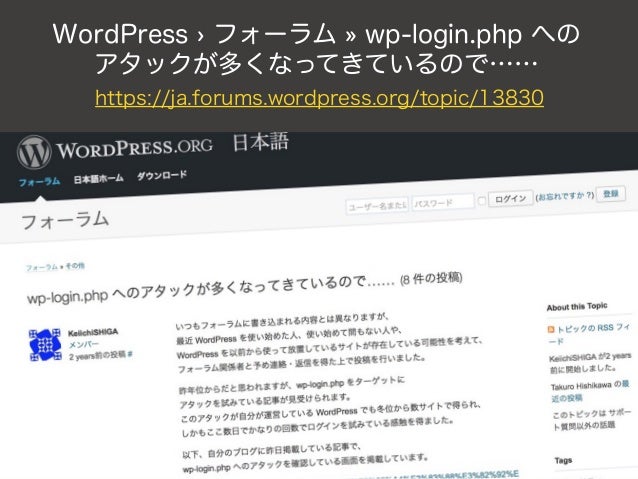Click the フォーラム breadcrumb link
The width and height of the screenshot is (638, 479).
click(42, 267)
